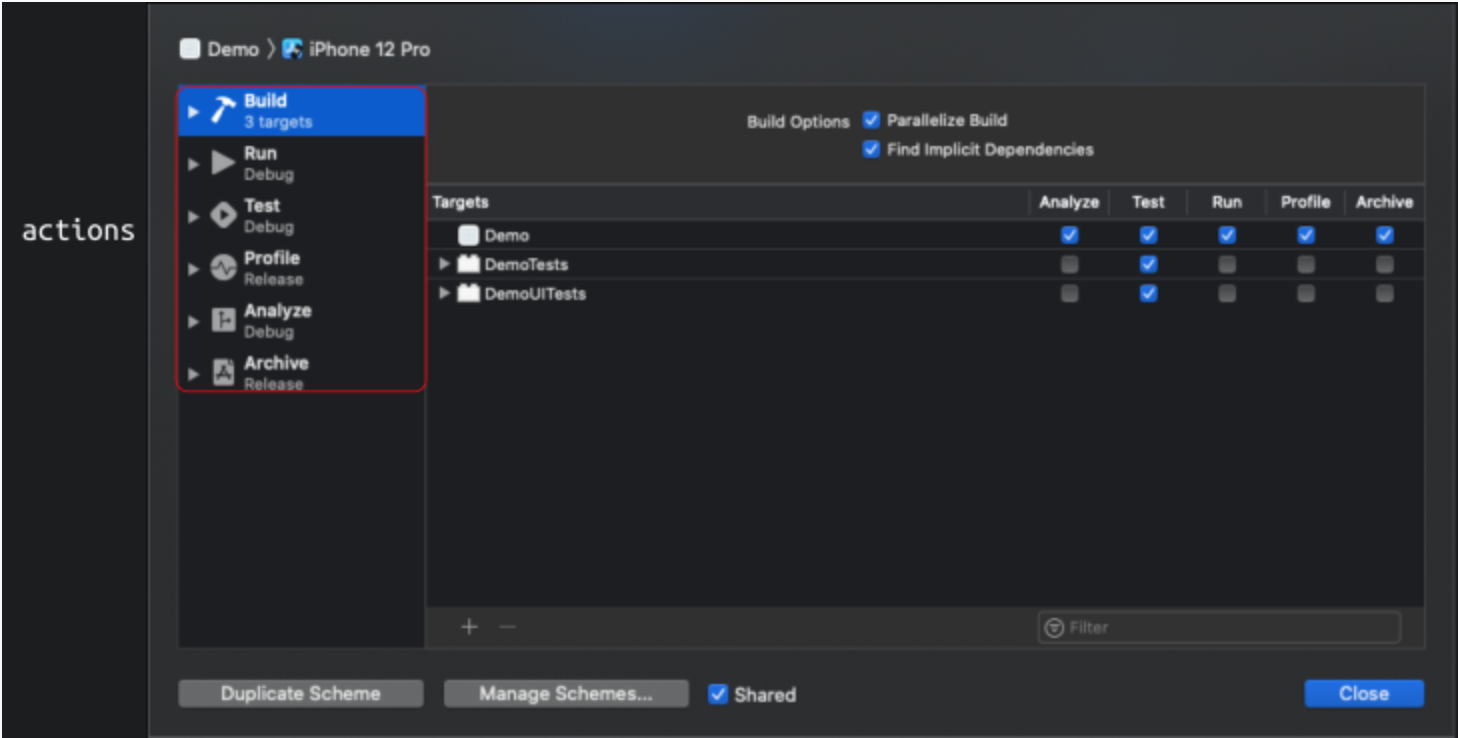The width and height of the screenshot is (1458, 738).
Task: Close the scheme editor with Close button
Action: 1364,694
